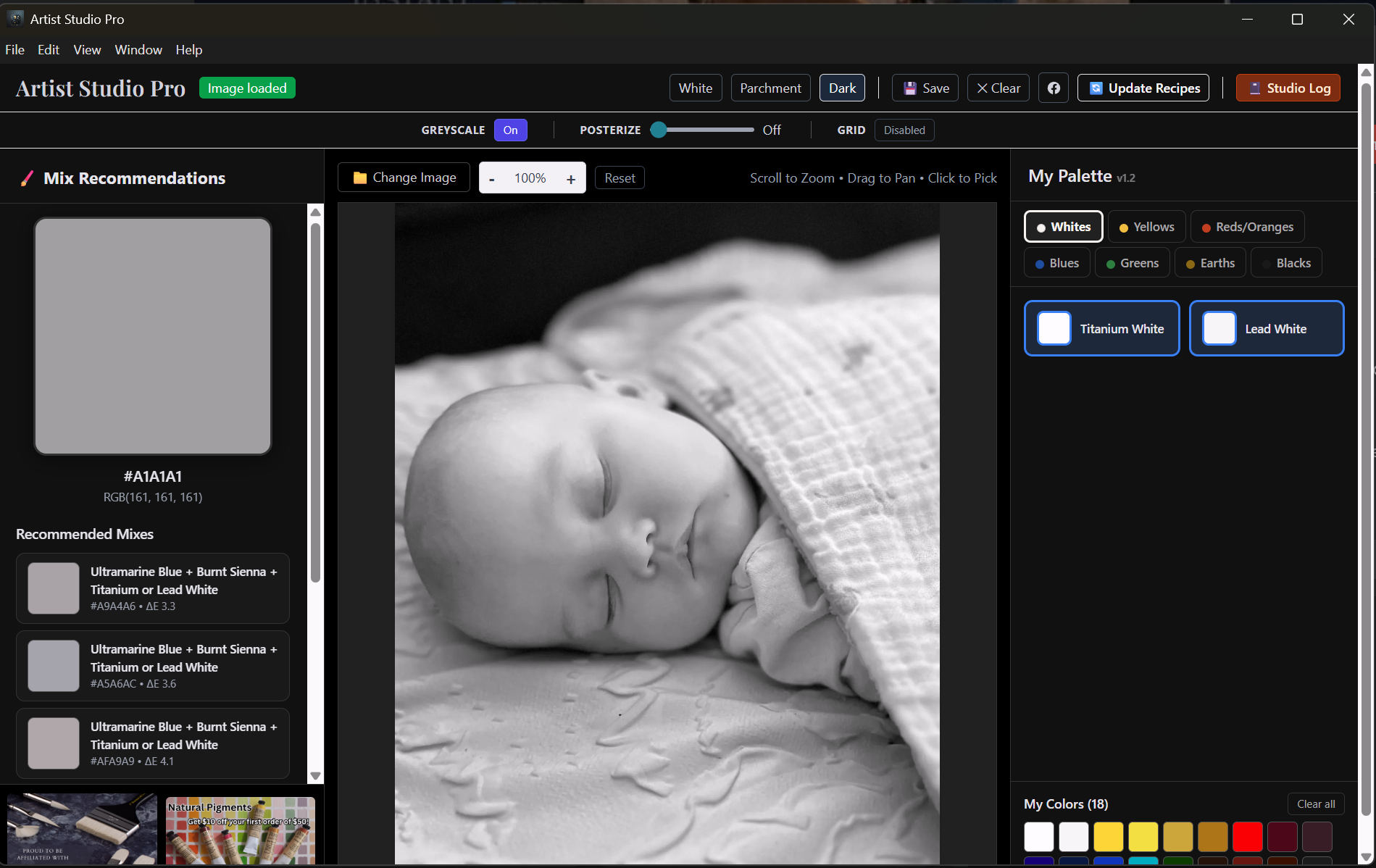Select the Earths palette category
Viewport: 1376px width, 868px height.
(1210, 263)
